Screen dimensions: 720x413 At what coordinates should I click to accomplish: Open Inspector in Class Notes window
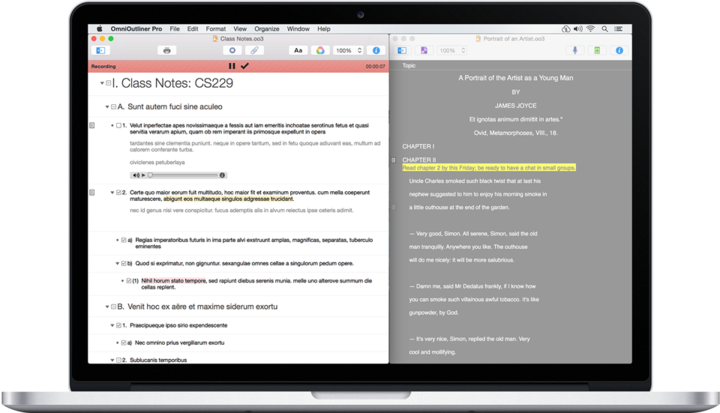click(x=376, y=51)
